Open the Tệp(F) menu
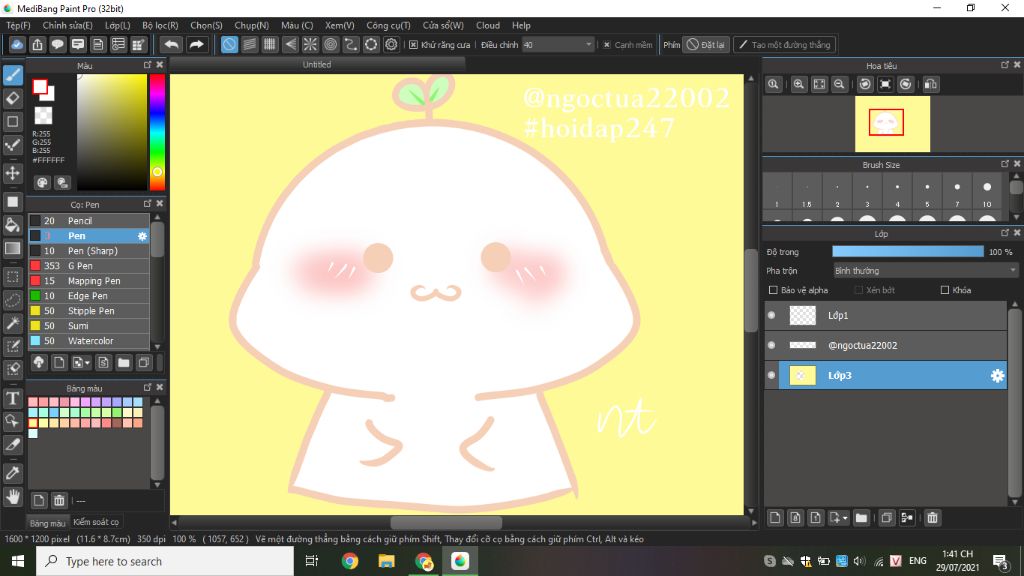The height and width of the screenshot is (576, 1024). pos(18,25)
